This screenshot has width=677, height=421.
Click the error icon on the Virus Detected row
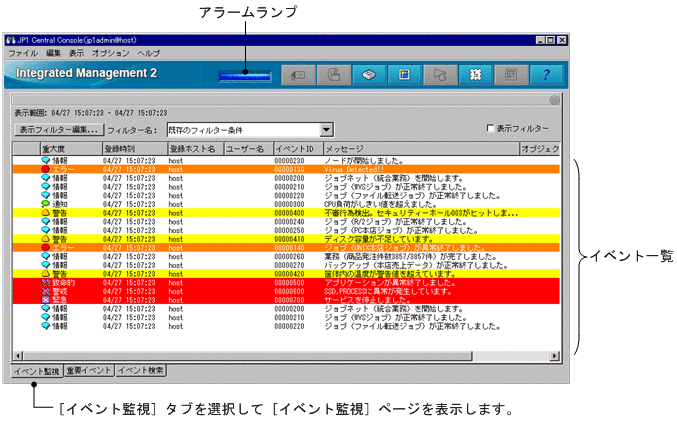(x=45, y=169)
